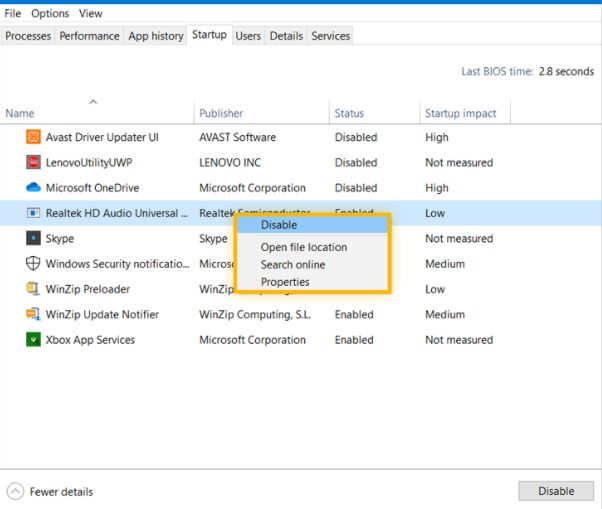The image size is (602, 509).
Task: Click Disabled status in OneDrive row
Action: [356, 188]
